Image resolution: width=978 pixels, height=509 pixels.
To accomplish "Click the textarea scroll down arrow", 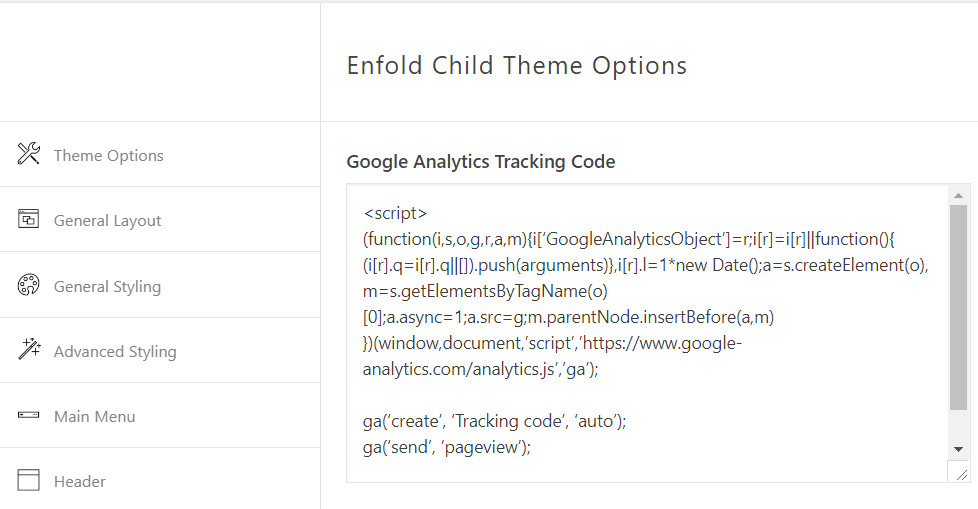I will tap(958, 449).
